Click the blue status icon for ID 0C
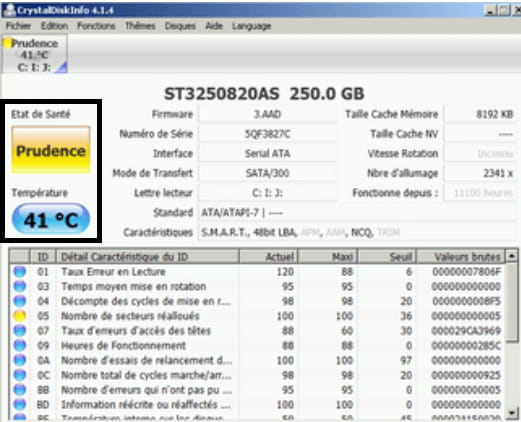521x422 pixels. point(20,375)
